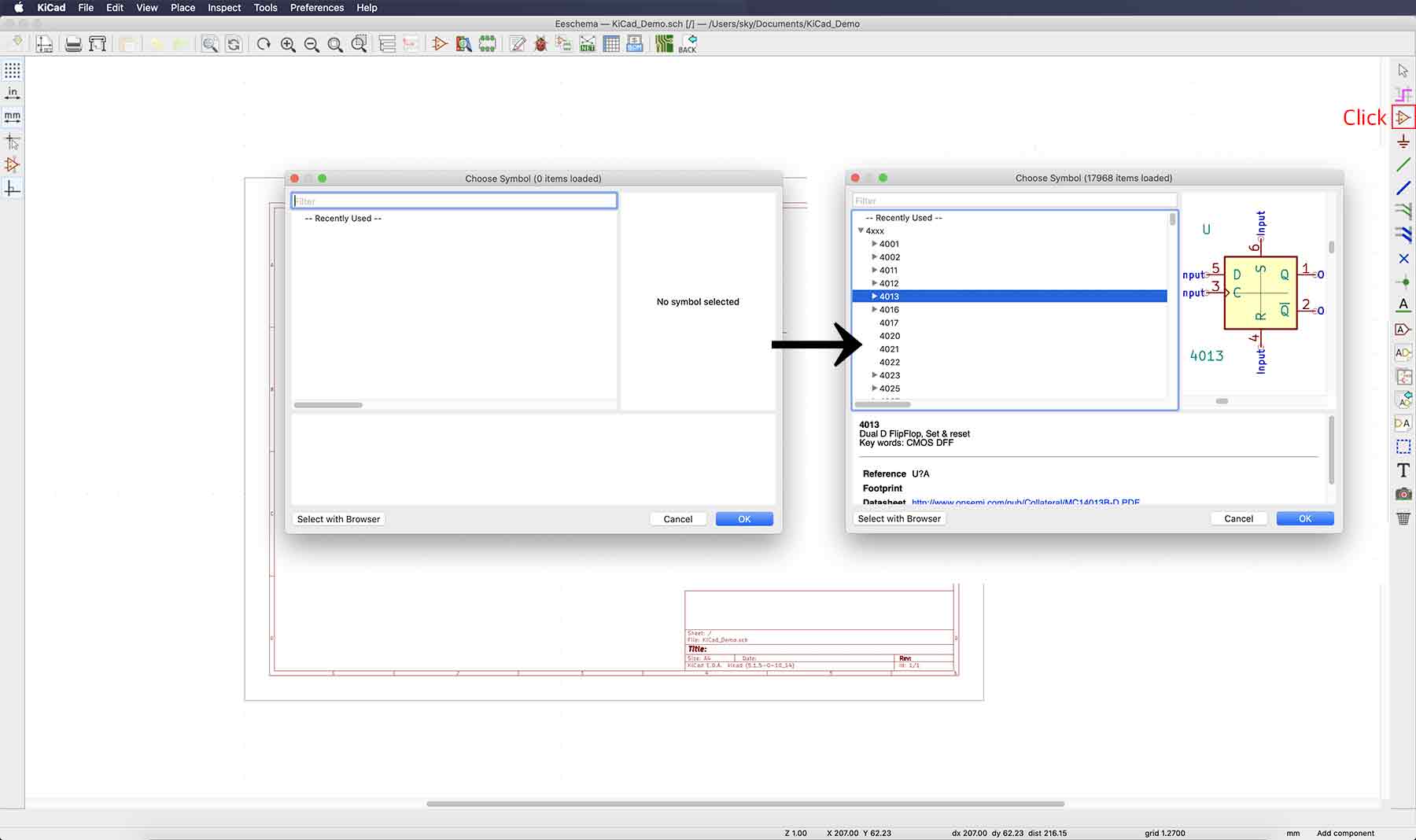This screenshot has height=840, width=1416.
Task: Click Select with Browser in 17968-items dialog
Action: (x=899, y=518)
